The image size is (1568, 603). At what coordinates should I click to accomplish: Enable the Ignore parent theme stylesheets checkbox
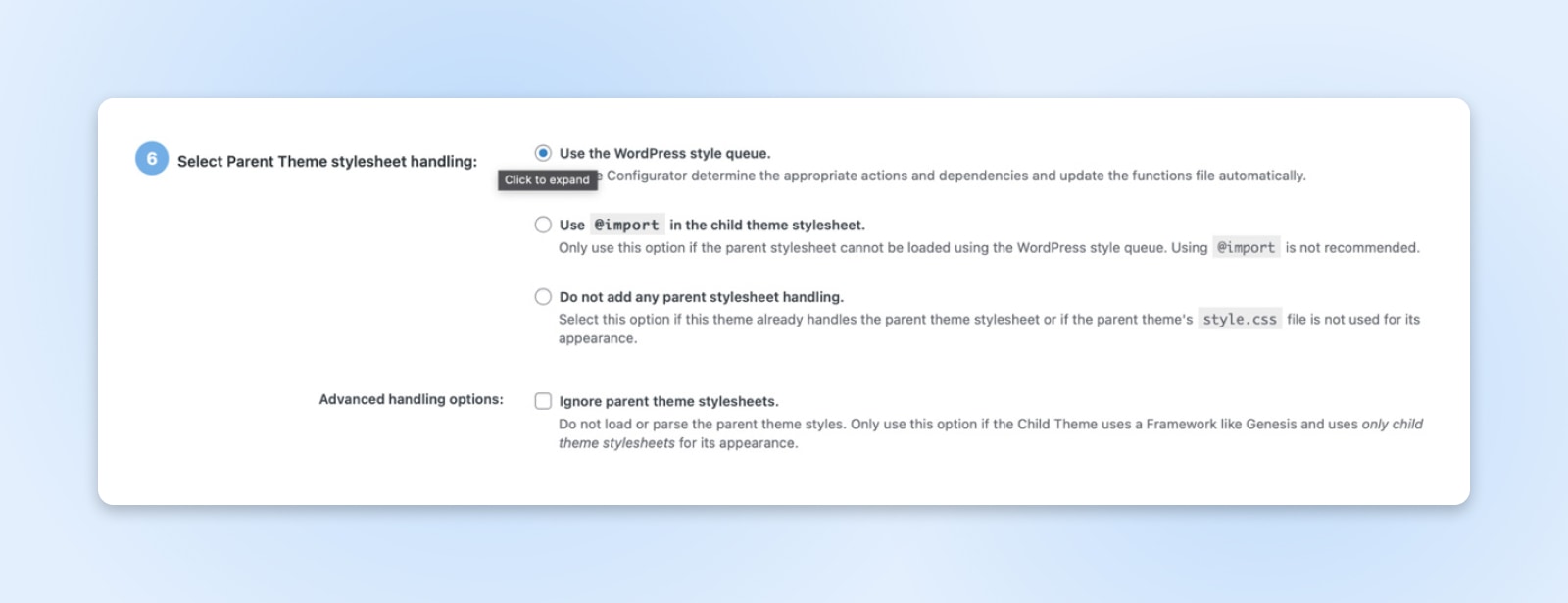click(543, 401)
